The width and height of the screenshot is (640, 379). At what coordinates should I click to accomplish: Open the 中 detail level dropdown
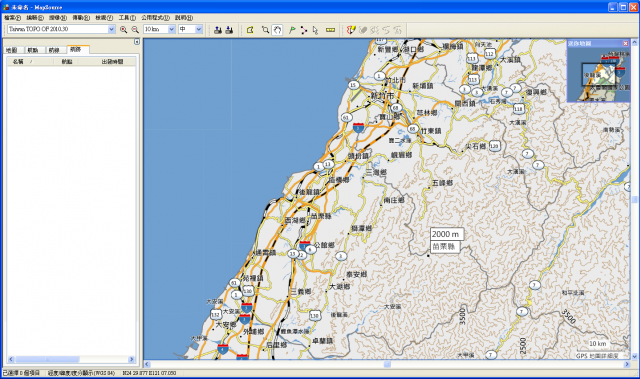click(199, 29)
